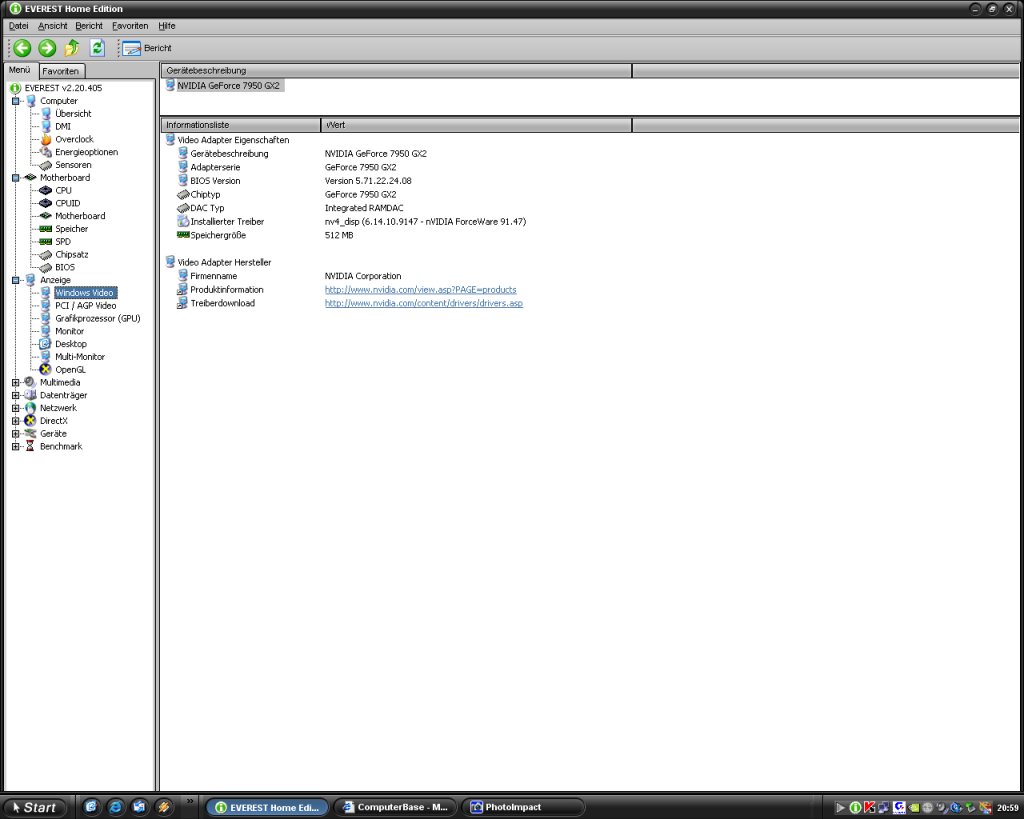Switch to PhotoImpact taskbar window
The image size is (1024, 819).
pyautogui.click(x=522, y=807)
